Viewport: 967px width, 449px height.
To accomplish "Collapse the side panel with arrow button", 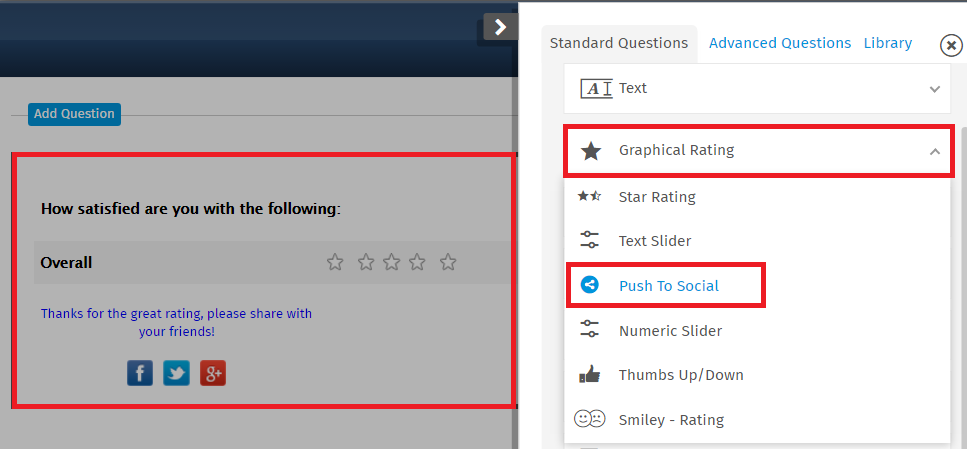I will (x=500, y=27).
